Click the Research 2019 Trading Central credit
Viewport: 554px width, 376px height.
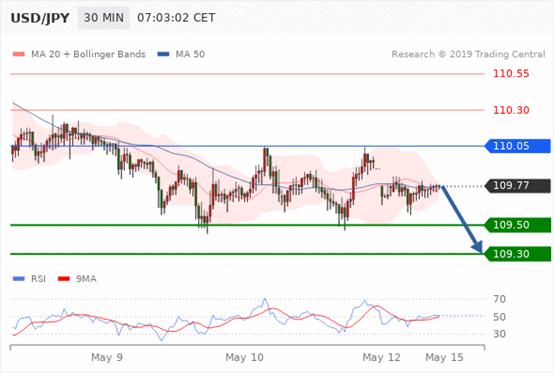point(468,54)
